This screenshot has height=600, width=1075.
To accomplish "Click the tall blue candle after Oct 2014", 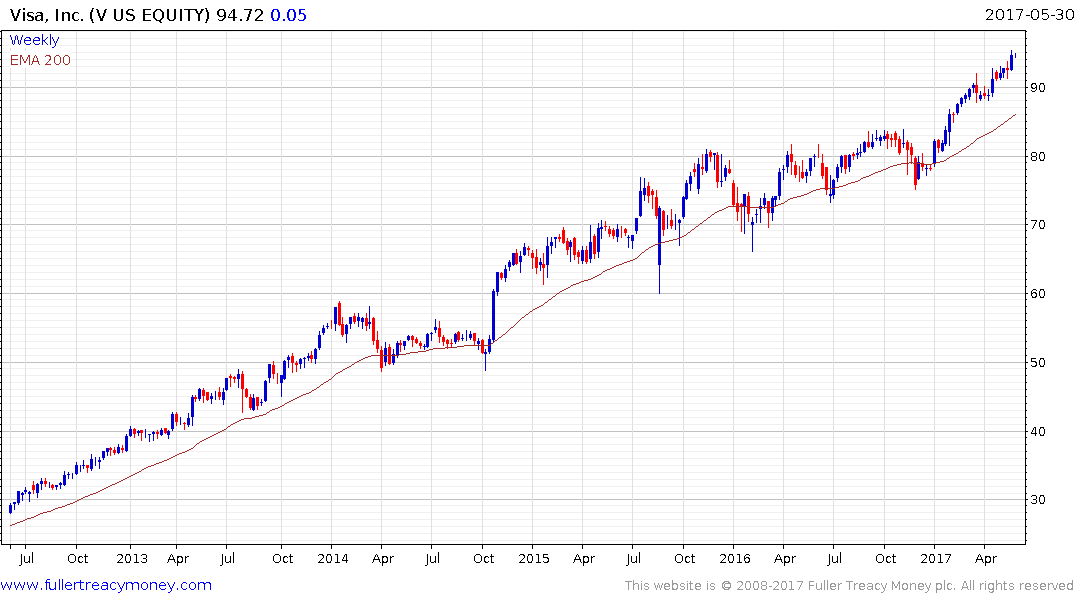I will pyautogui.click(x=493, y=315).
